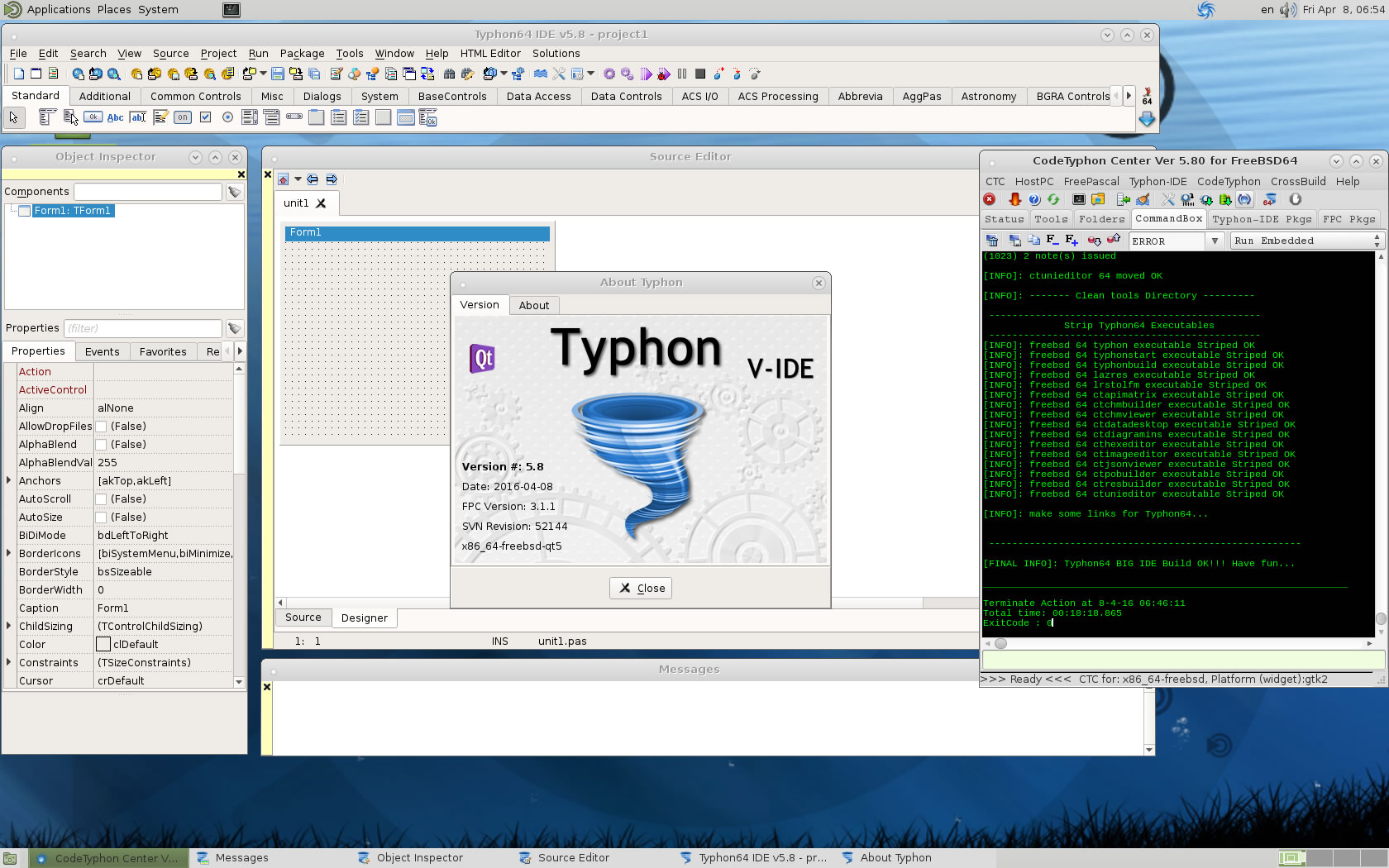Screen dimensions: 1389x868
Task: Pick the TScrollBar component in palette
Action: tap(294, 117)
